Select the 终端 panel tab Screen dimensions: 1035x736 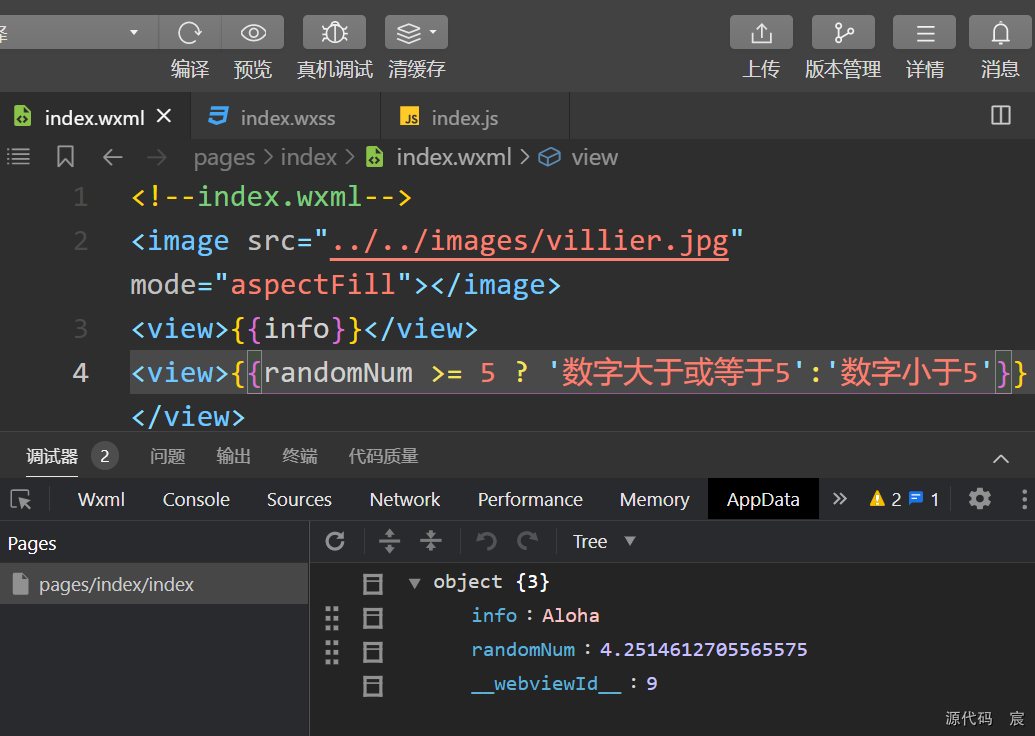(300, 456)
